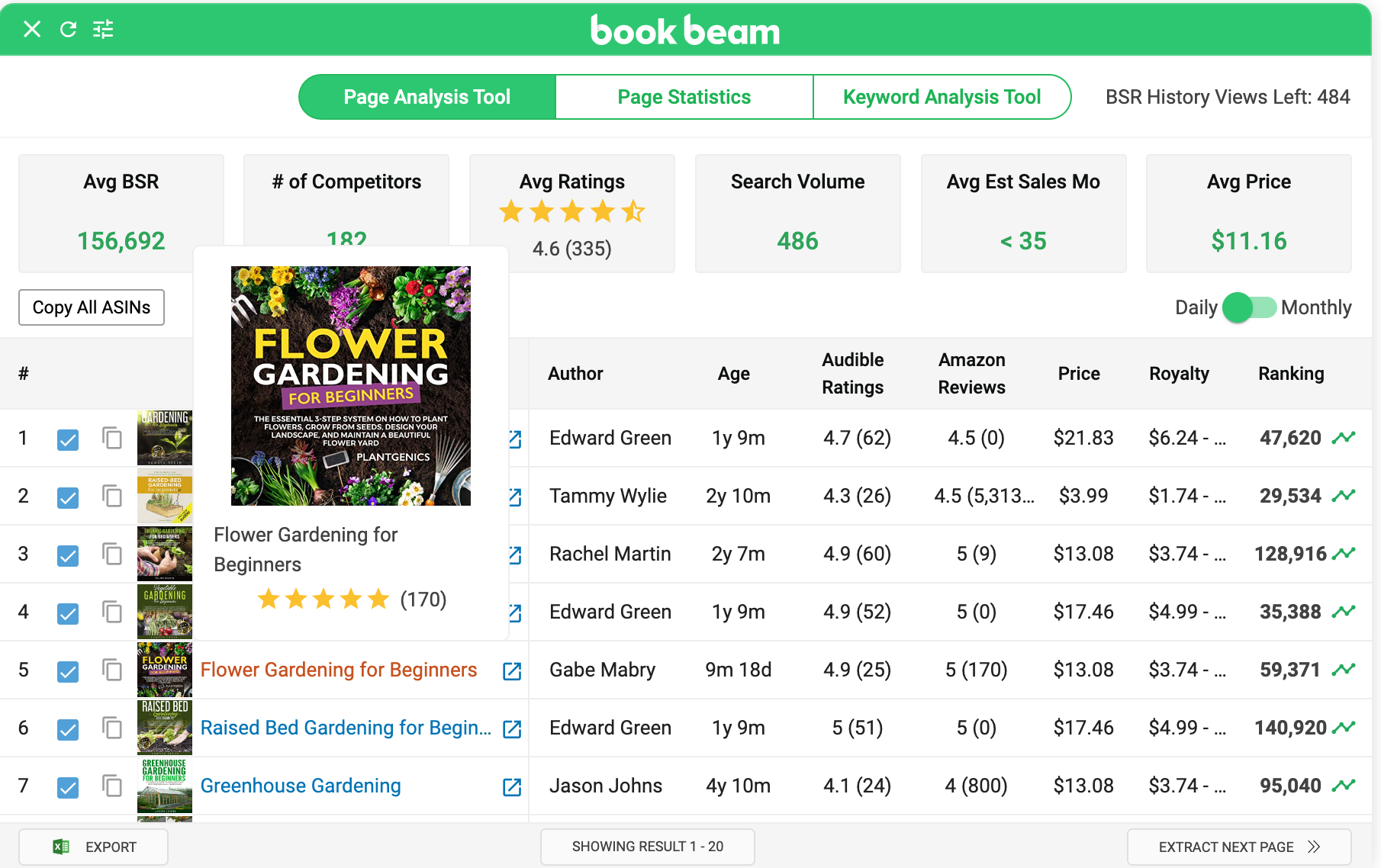Open the Flower Gardening for Beginners link

(339, 670)
